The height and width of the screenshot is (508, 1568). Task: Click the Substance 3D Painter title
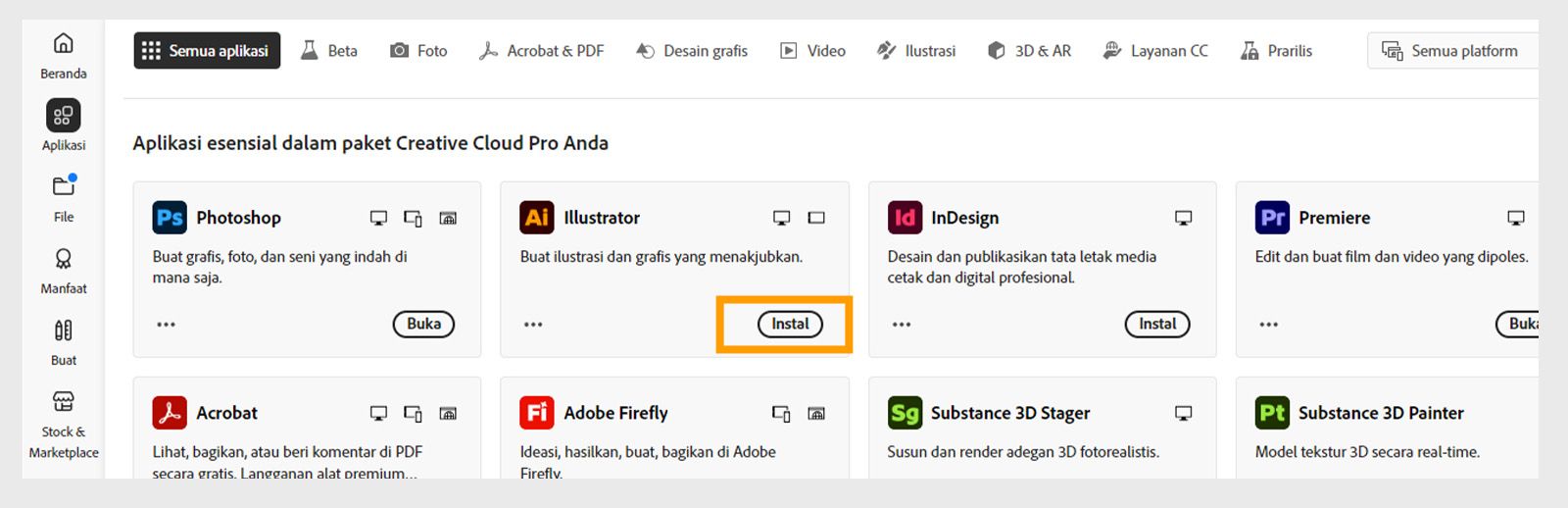point(1381,413)
